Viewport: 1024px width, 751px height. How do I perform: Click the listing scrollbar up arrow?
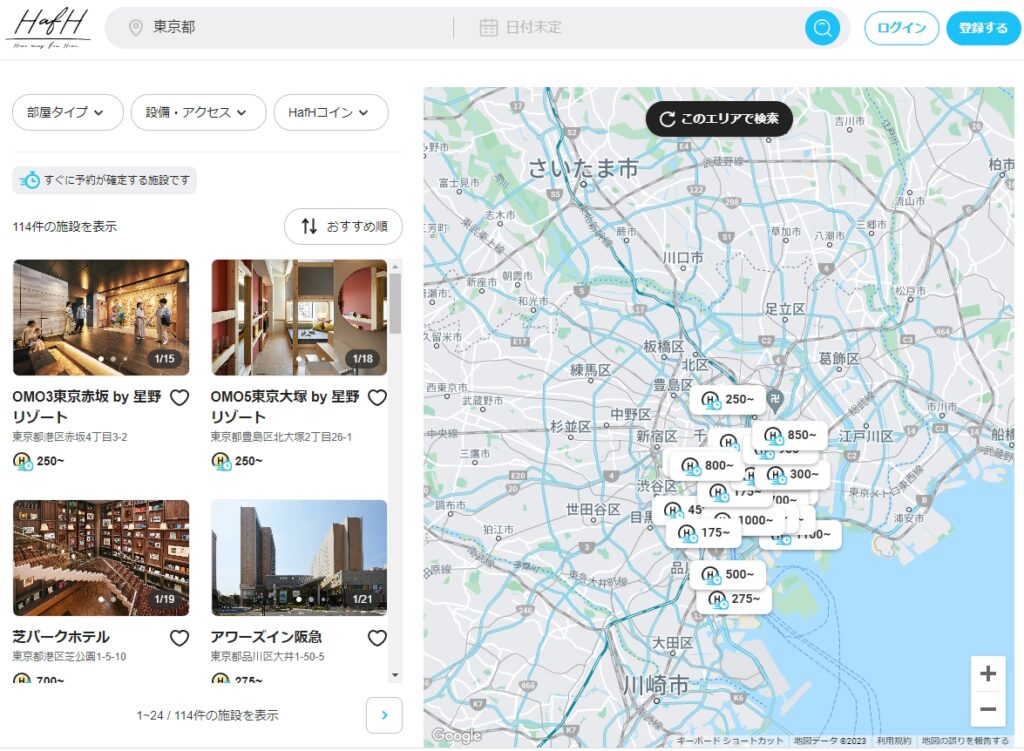tap(395, 265)
